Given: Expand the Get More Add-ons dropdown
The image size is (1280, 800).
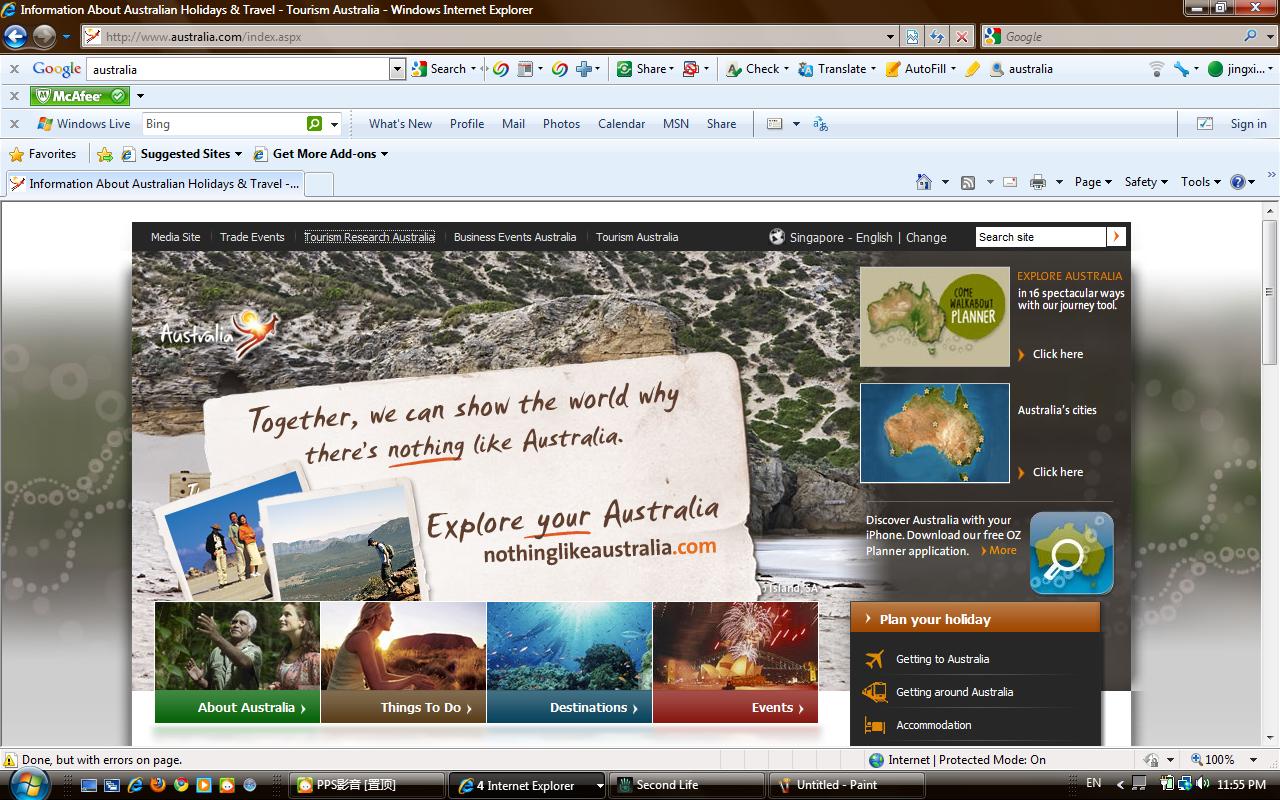Looking at the screenshot, I should tap(384, 154).
